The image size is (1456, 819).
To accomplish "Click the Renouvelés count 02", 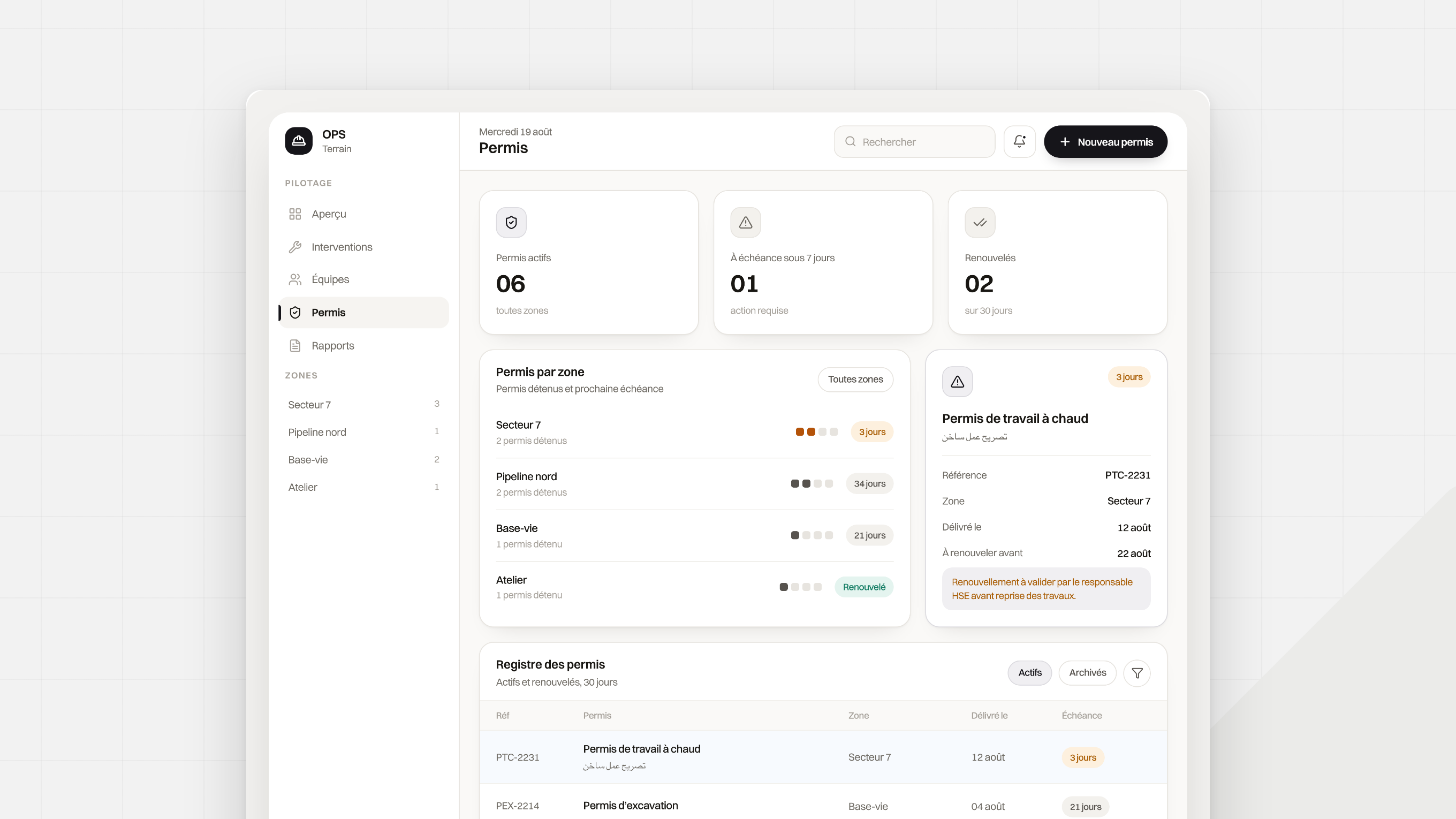I will (979, 284).
